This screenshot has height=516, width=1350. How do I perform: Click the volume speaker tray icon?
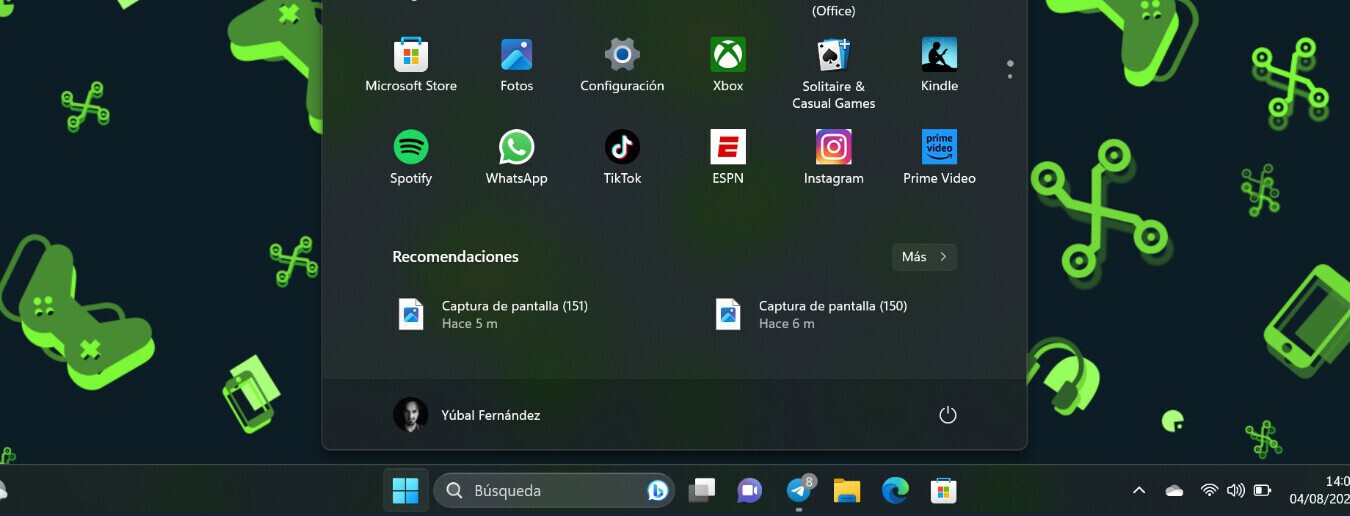pos(1236,491)
